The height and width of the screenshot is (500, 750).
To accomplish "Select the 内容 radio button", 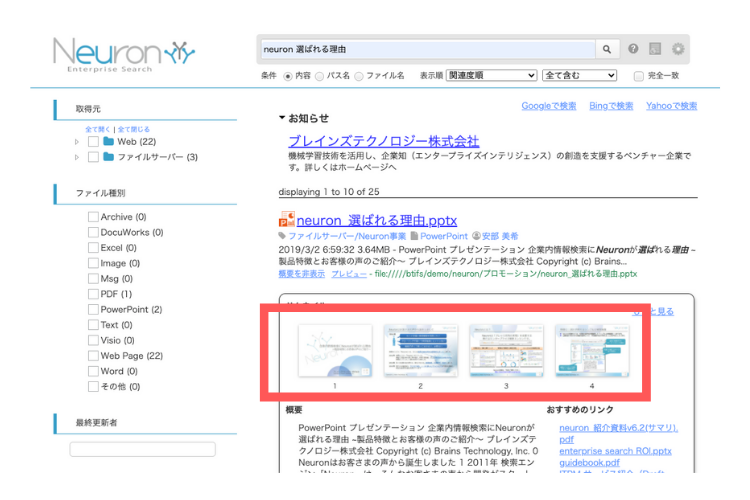I will point(288,76).
